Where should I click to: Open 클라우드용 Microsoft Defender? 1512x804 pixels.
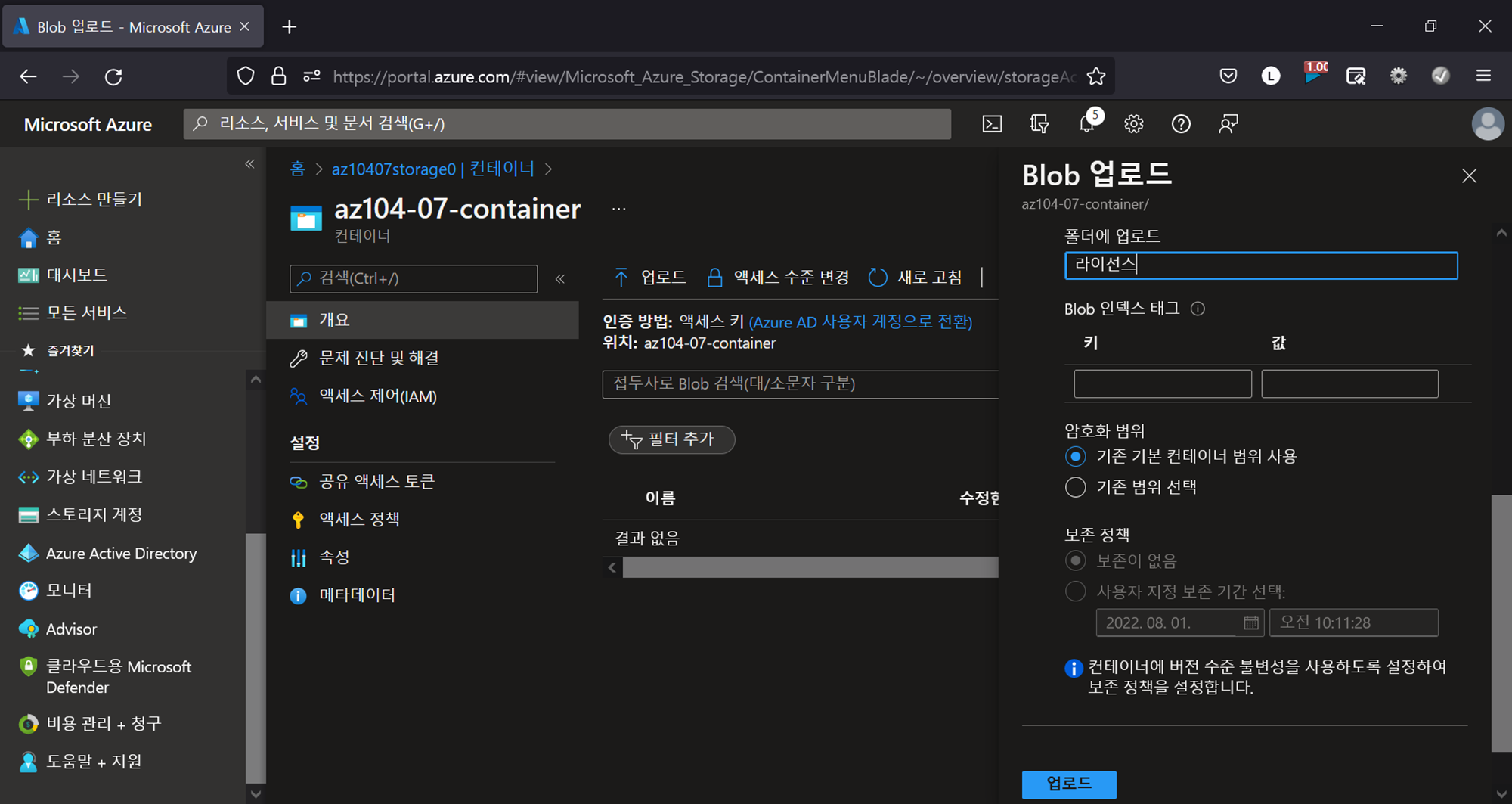click(104, 677)
